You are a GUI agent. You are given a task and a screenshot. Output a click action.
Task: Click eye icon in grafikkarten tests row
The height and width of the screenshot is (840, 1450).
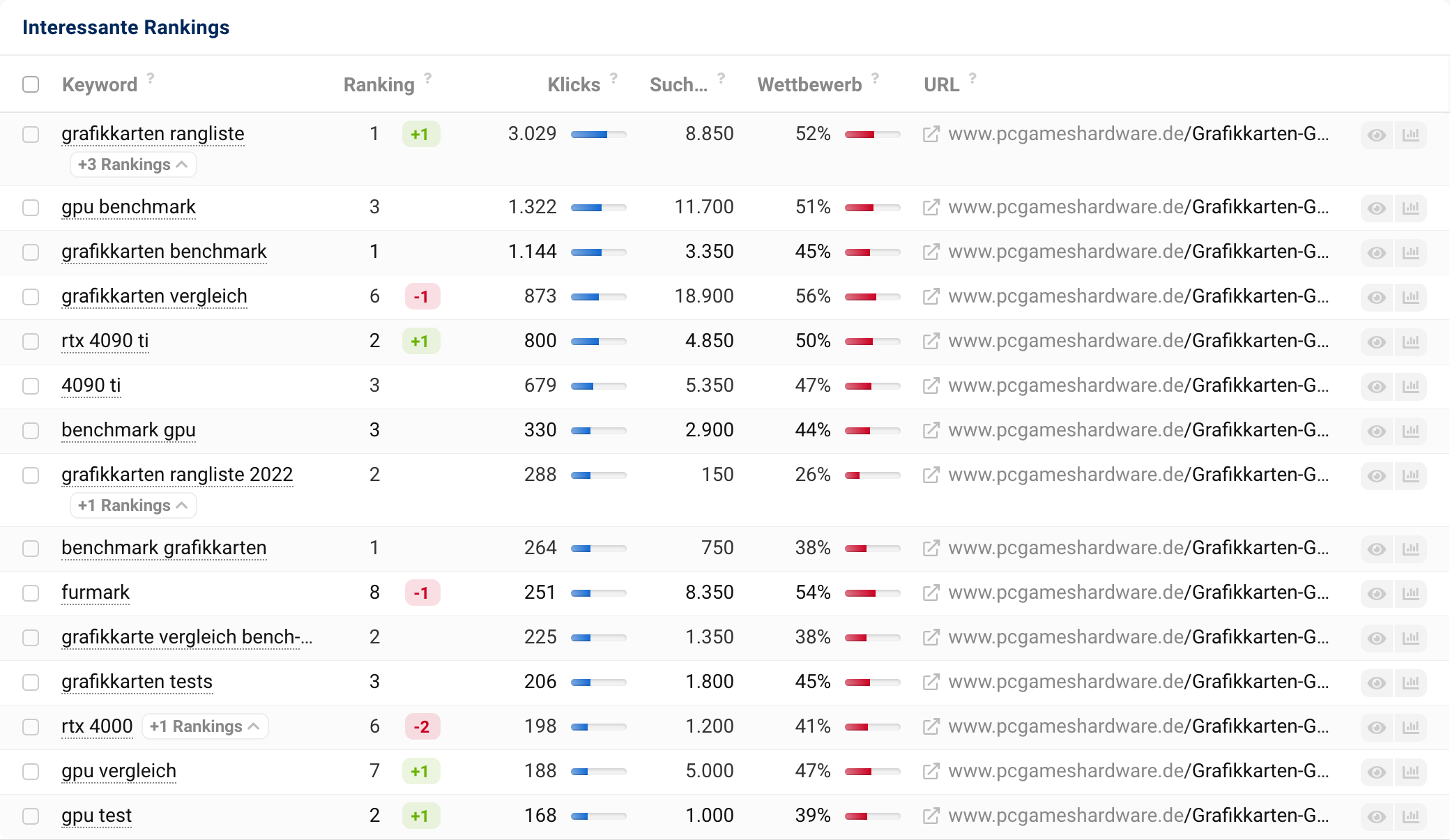coord(1376,682)
